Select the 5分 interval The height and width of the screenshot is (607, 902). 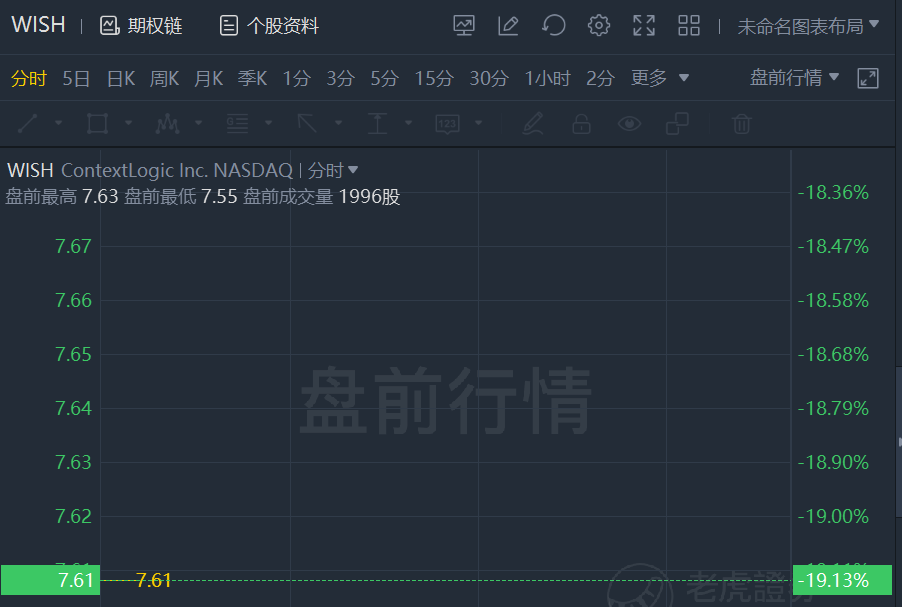click(x=384, y=78)
